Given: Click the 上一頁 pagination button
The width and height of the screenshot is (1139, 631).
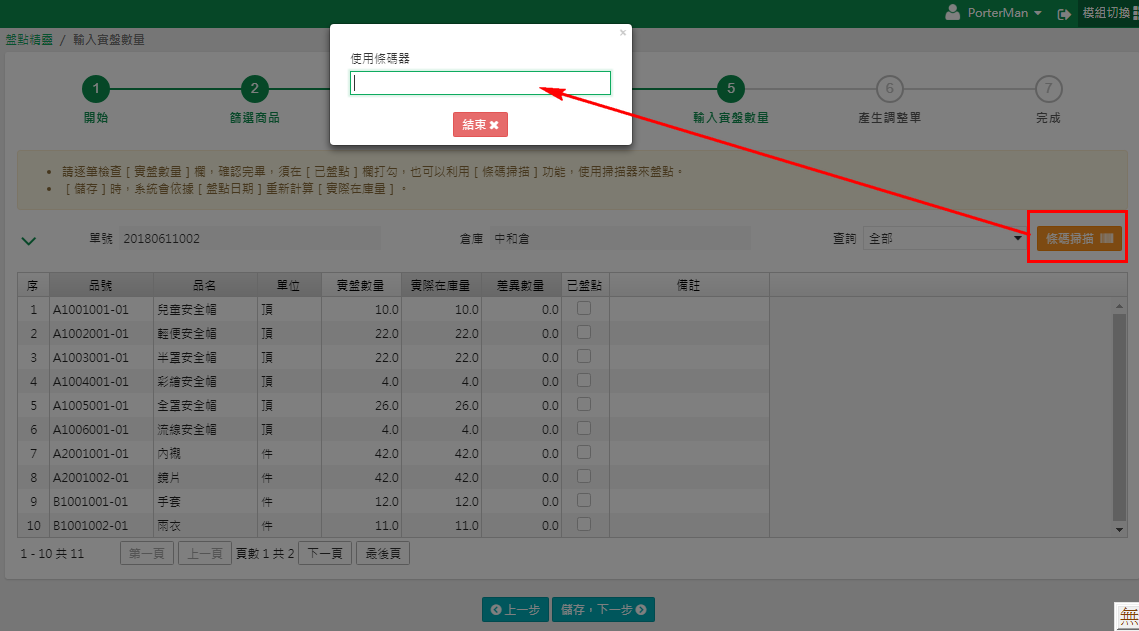Looking at the screenshot, I should [205, 553].
